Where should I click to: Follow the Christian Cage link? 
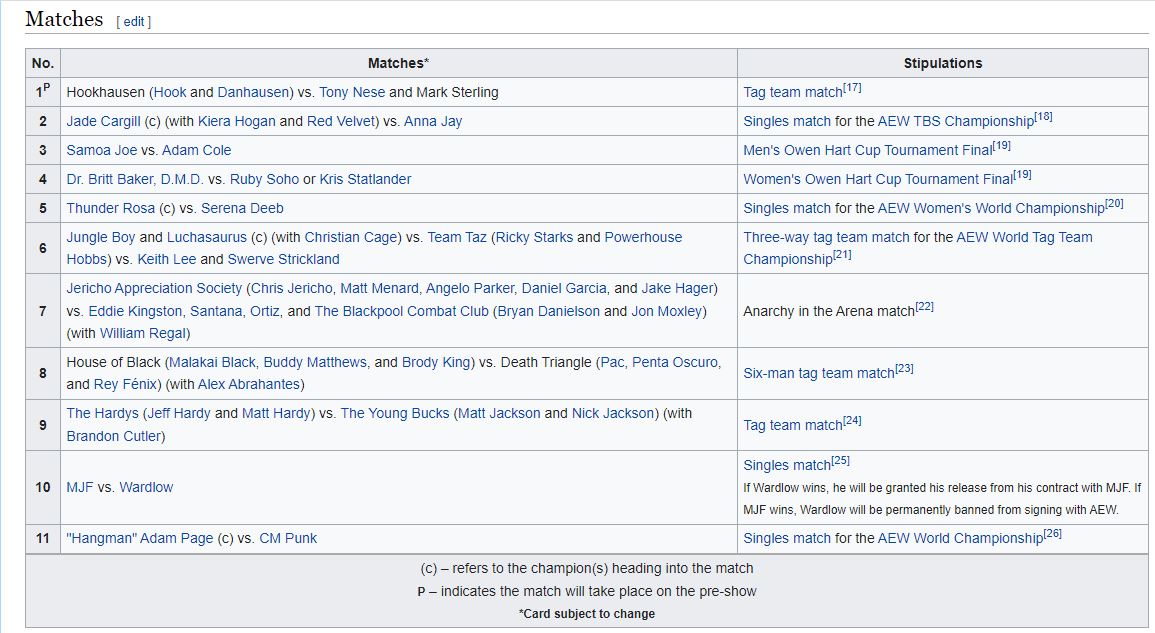(x=351, y=237)
